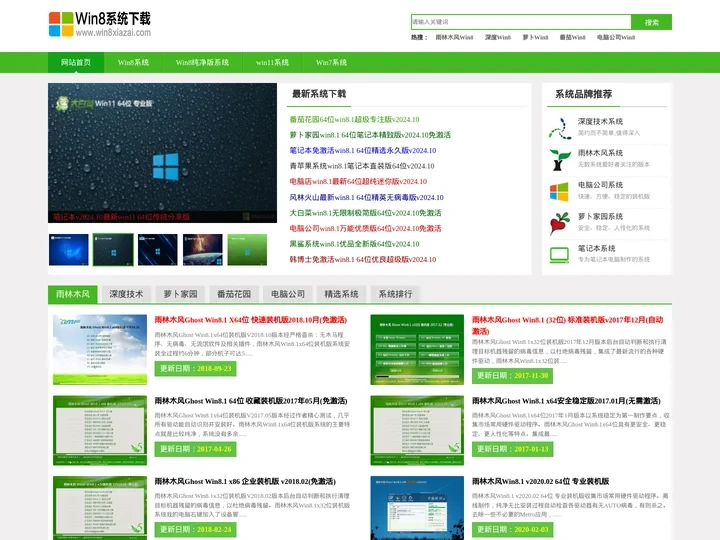Open 青苹果系统win8.1笔记本直装版 link
This screenshot has width=720, height=540.
click(x=361, y=166)
